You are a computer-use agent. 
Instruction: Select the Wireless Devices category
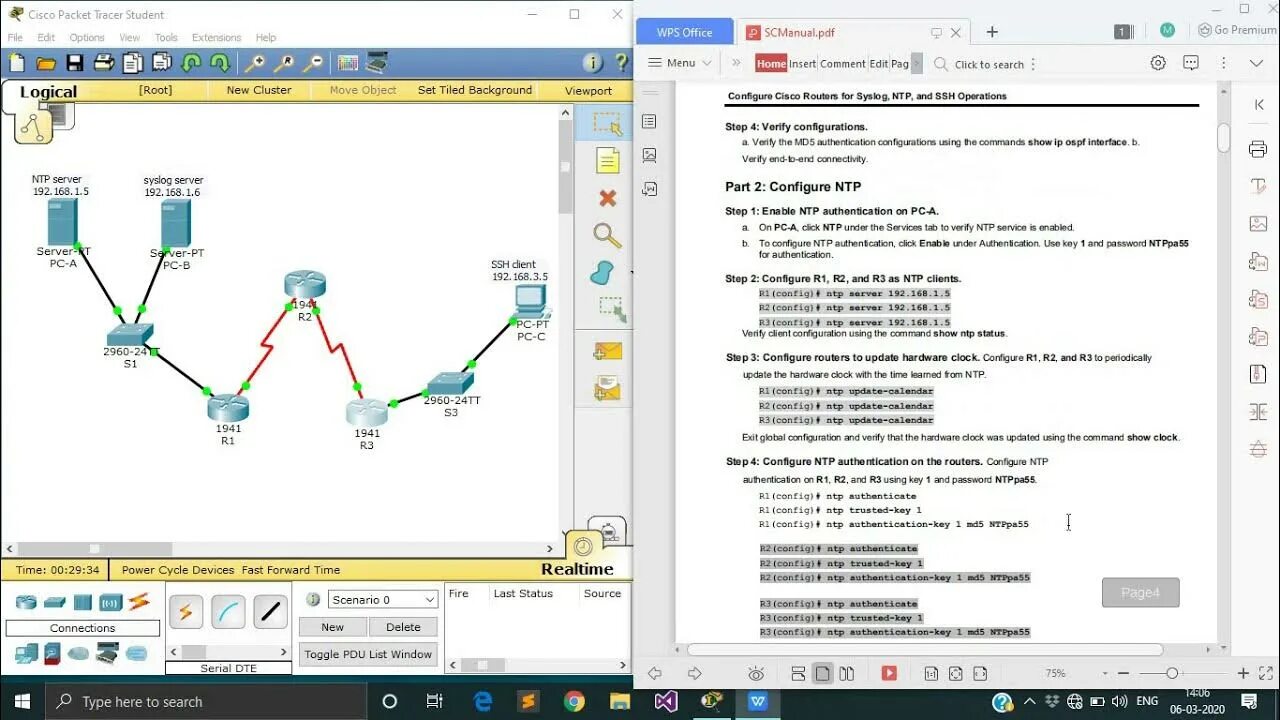point(110,602)
